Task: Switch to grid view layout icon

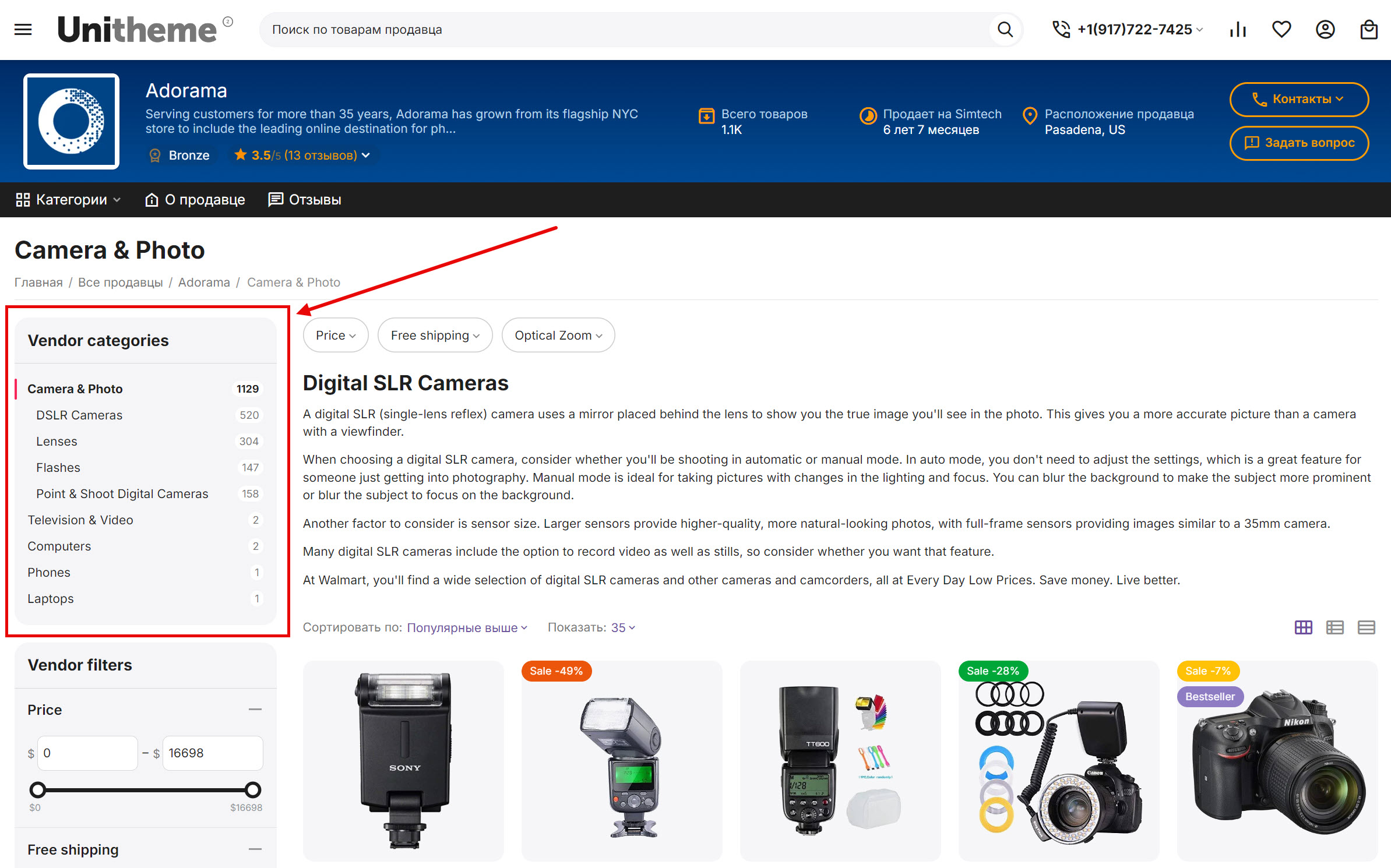Action: point(1304,627)
